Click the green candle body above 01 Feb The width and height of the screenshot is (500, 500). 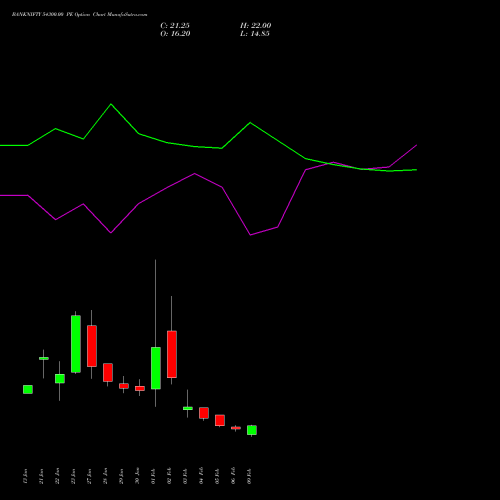click(x=156, y=368)
